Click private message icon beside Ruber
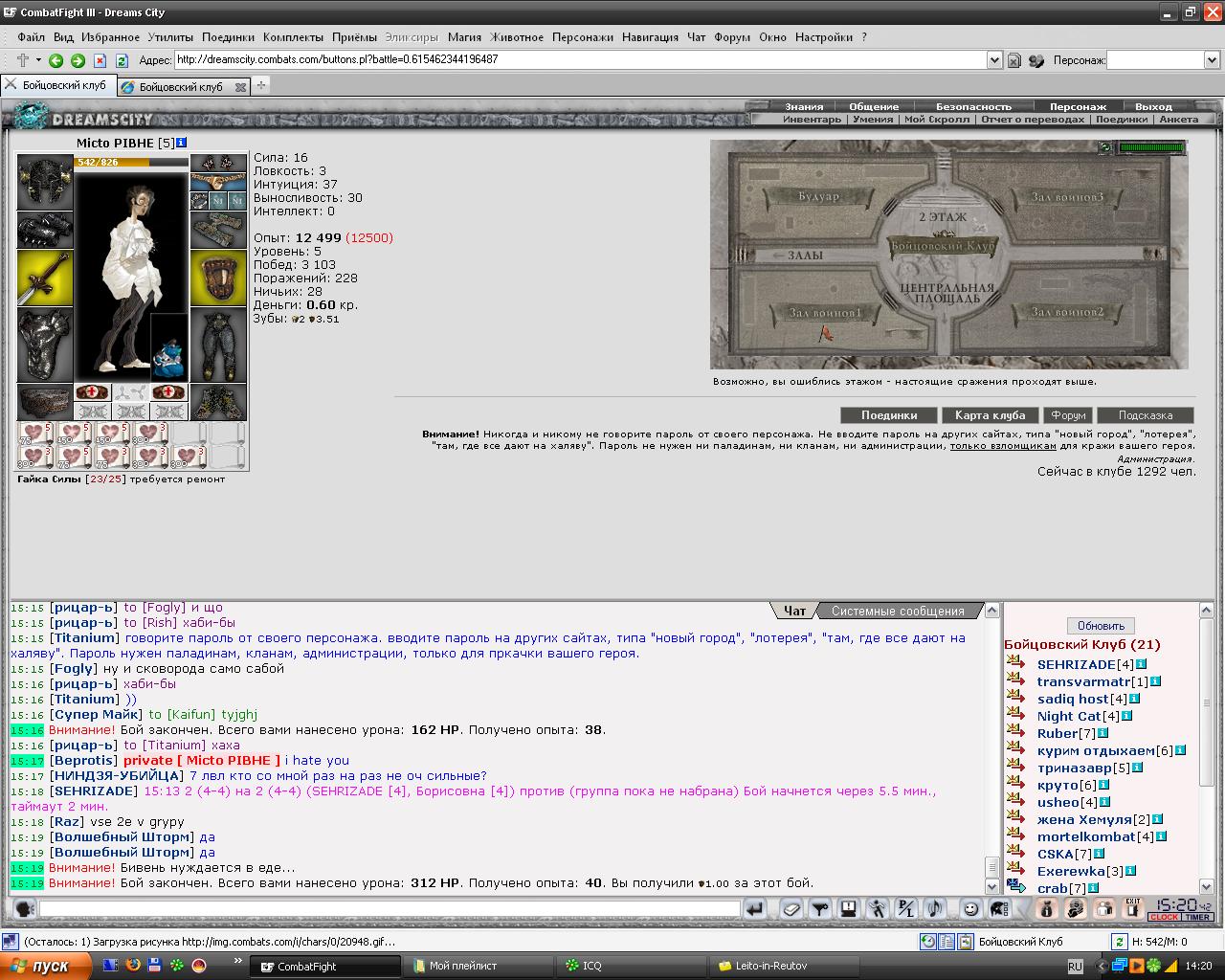1225x980 pixels. pos(1015,733)
